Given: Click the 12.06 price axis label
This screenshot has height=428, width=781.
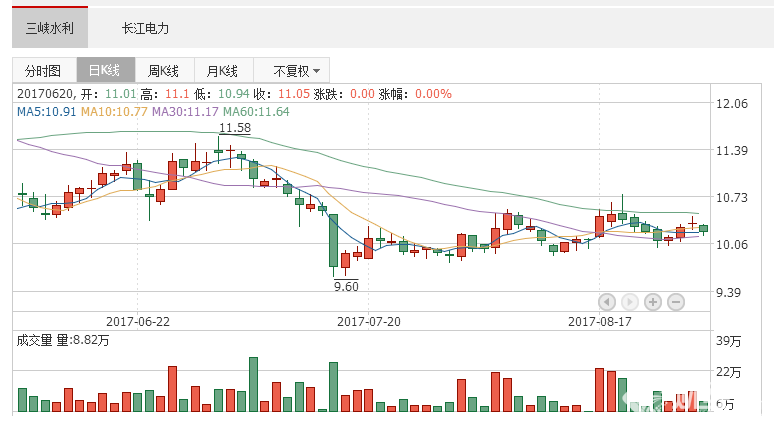Looking at the screenshot, I should click(x=732, y=104).
